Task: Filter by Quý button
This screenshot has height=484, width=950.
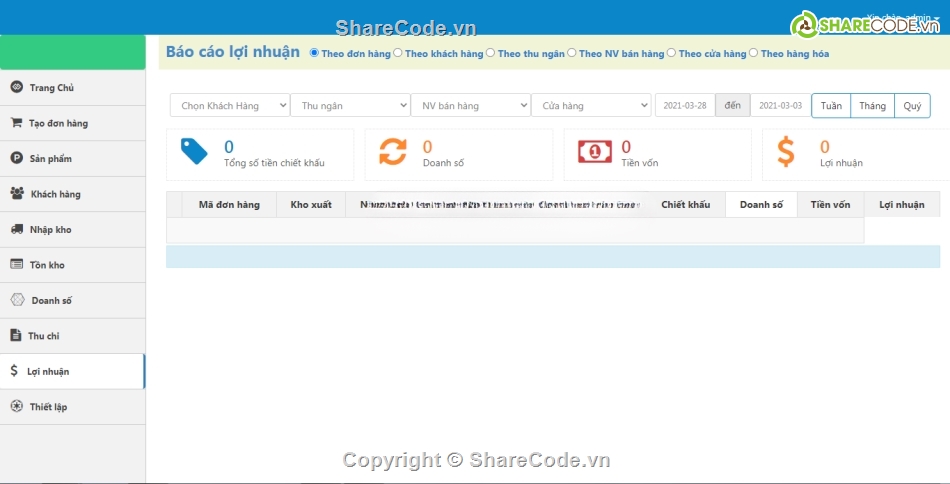Action: (x=912, y=105)
